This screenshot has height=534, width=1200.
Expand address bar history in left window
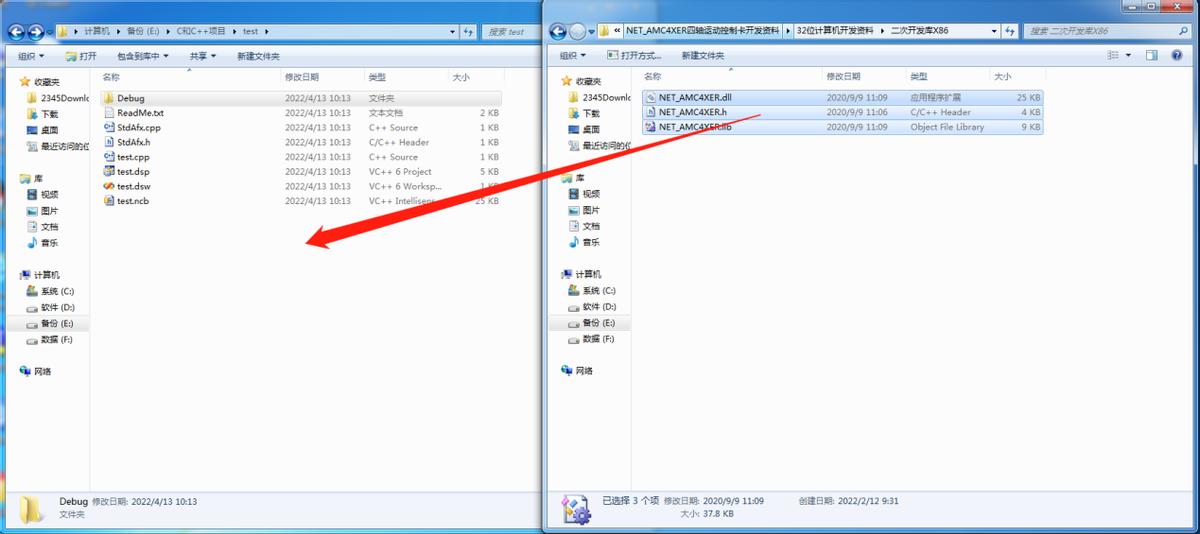[x=453, y=32]
